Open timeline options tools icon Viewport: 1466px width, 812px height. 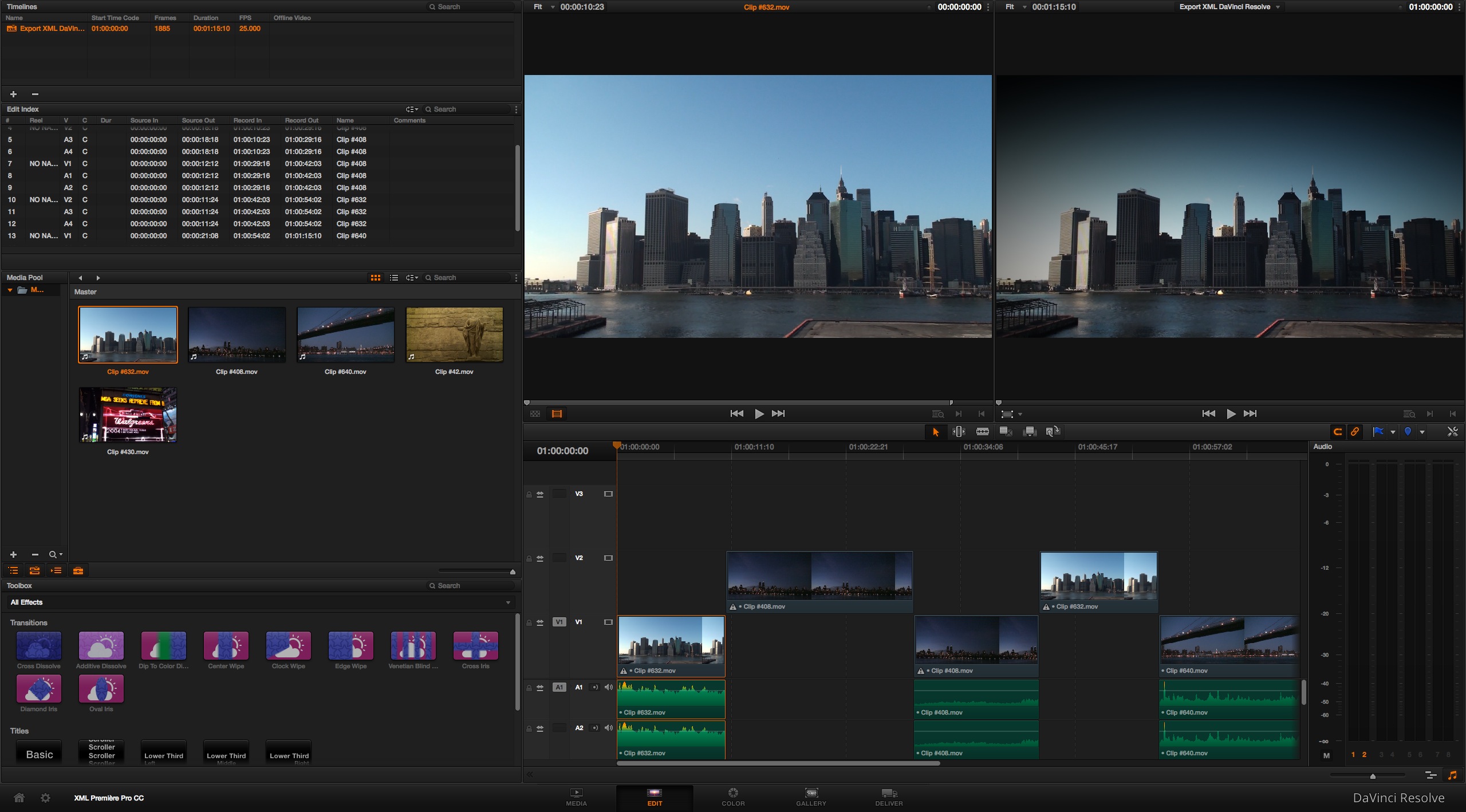1452,432
